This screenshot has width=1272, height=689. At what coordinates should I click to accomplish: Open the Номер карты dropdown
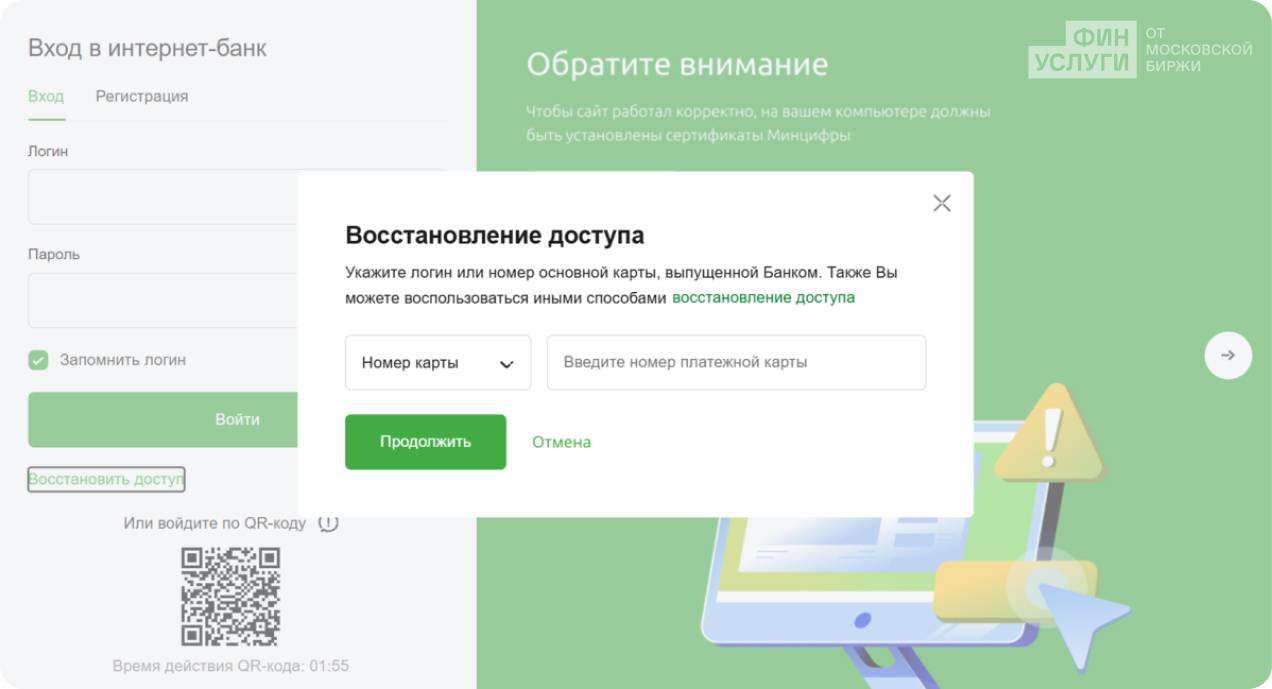tap(437, 363)
